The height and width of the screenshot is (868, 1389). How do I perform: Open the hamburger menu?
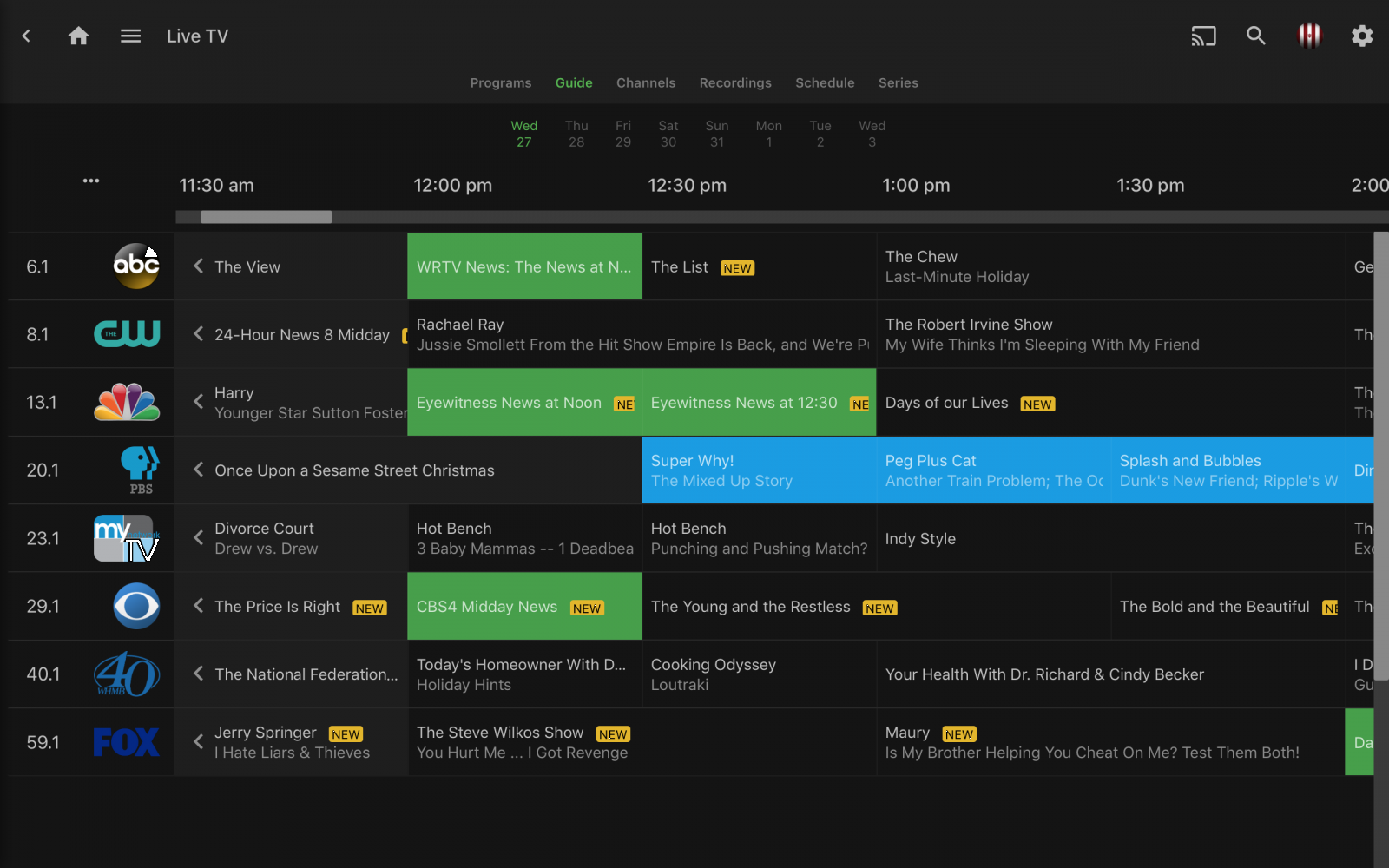coord(130,36)
